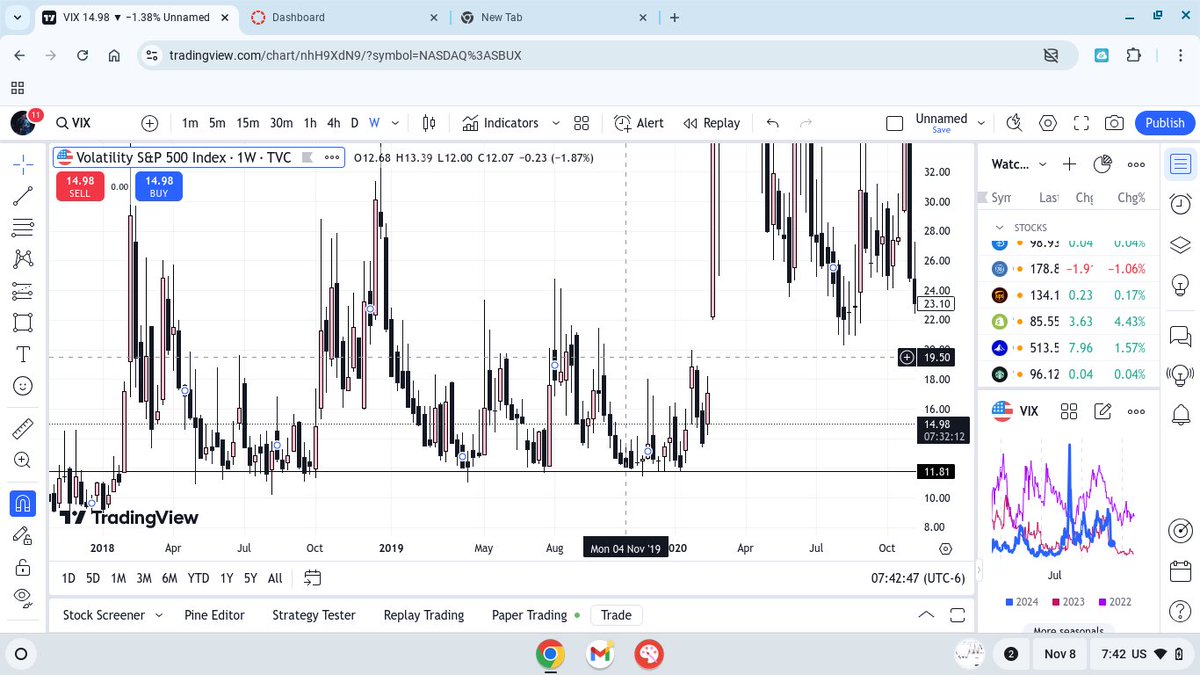
Task: Open go to date calendar icon
Action: click(312, 578)
